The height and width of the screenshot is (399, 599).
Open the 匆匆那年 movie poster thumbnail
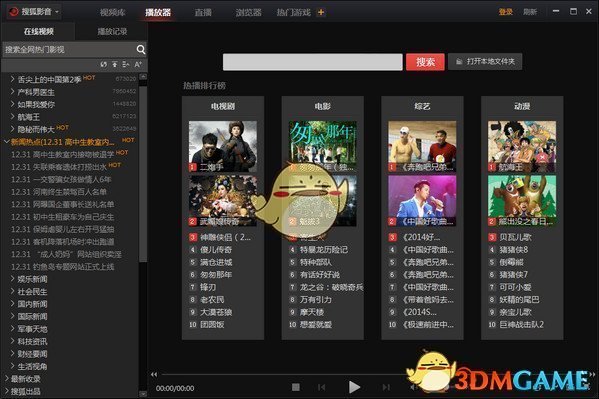coord(322,147)
